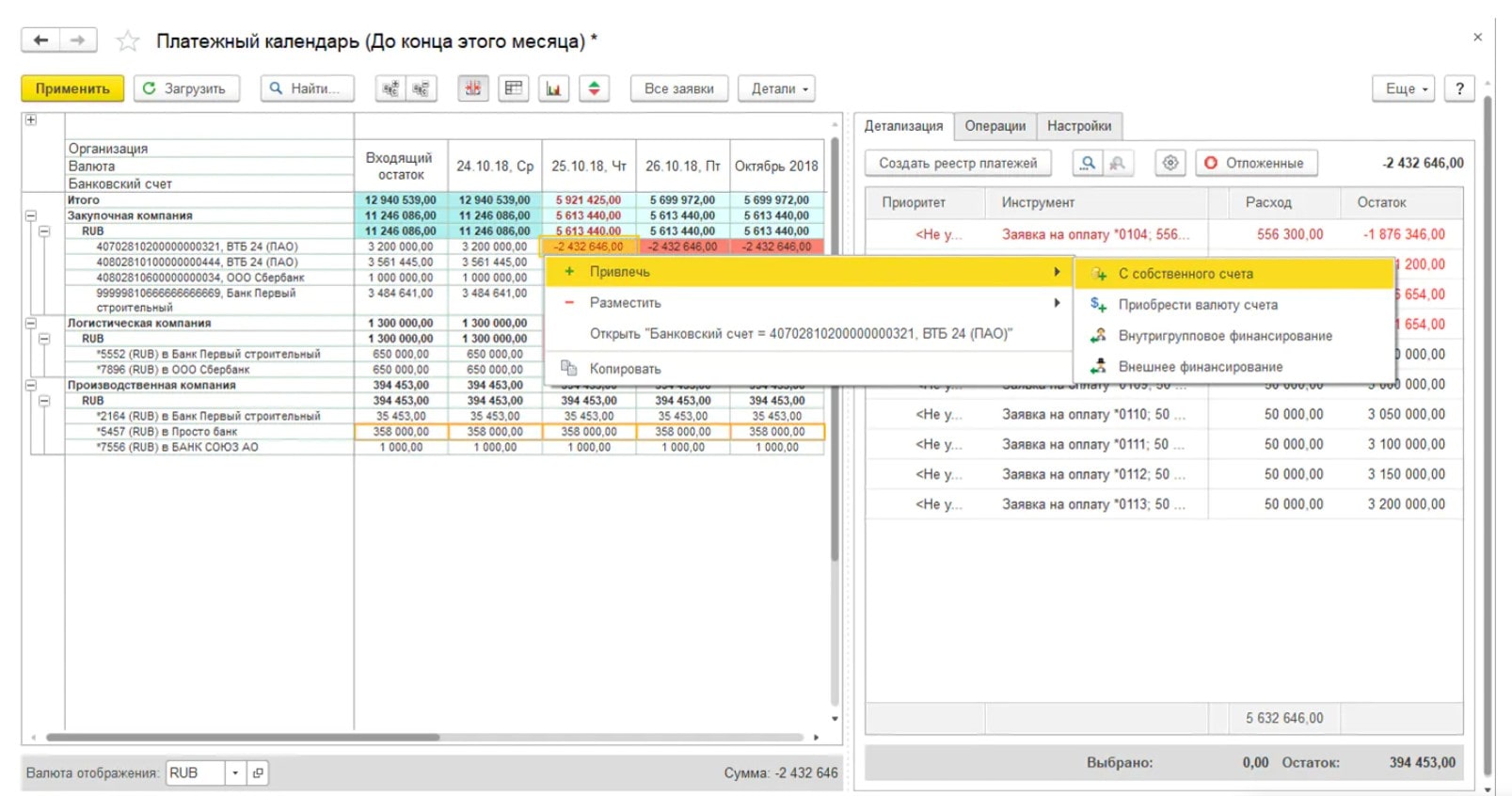This screenshot has width=1512, height=796.
Task: Click the red-green up-down arrows icon
Action: click(x=594, y=88)
